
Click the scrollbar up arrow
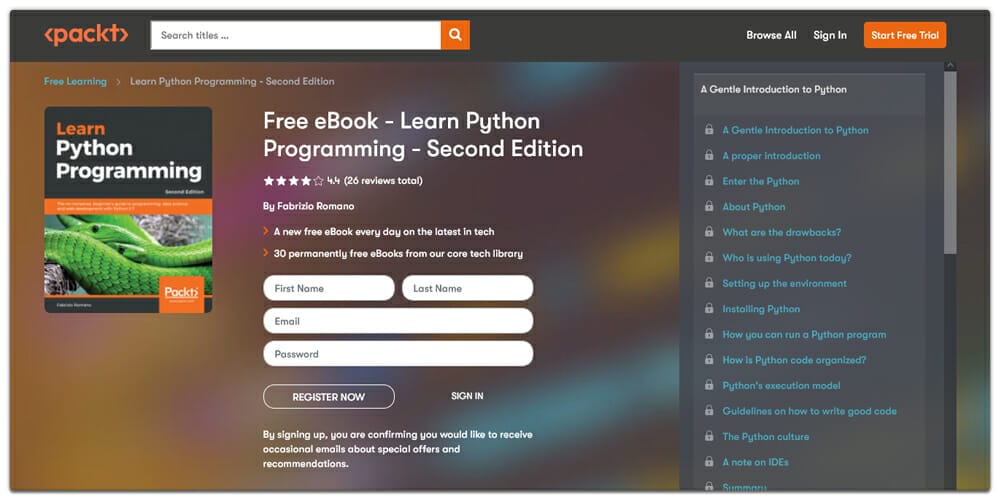click(x=950, y=66)
